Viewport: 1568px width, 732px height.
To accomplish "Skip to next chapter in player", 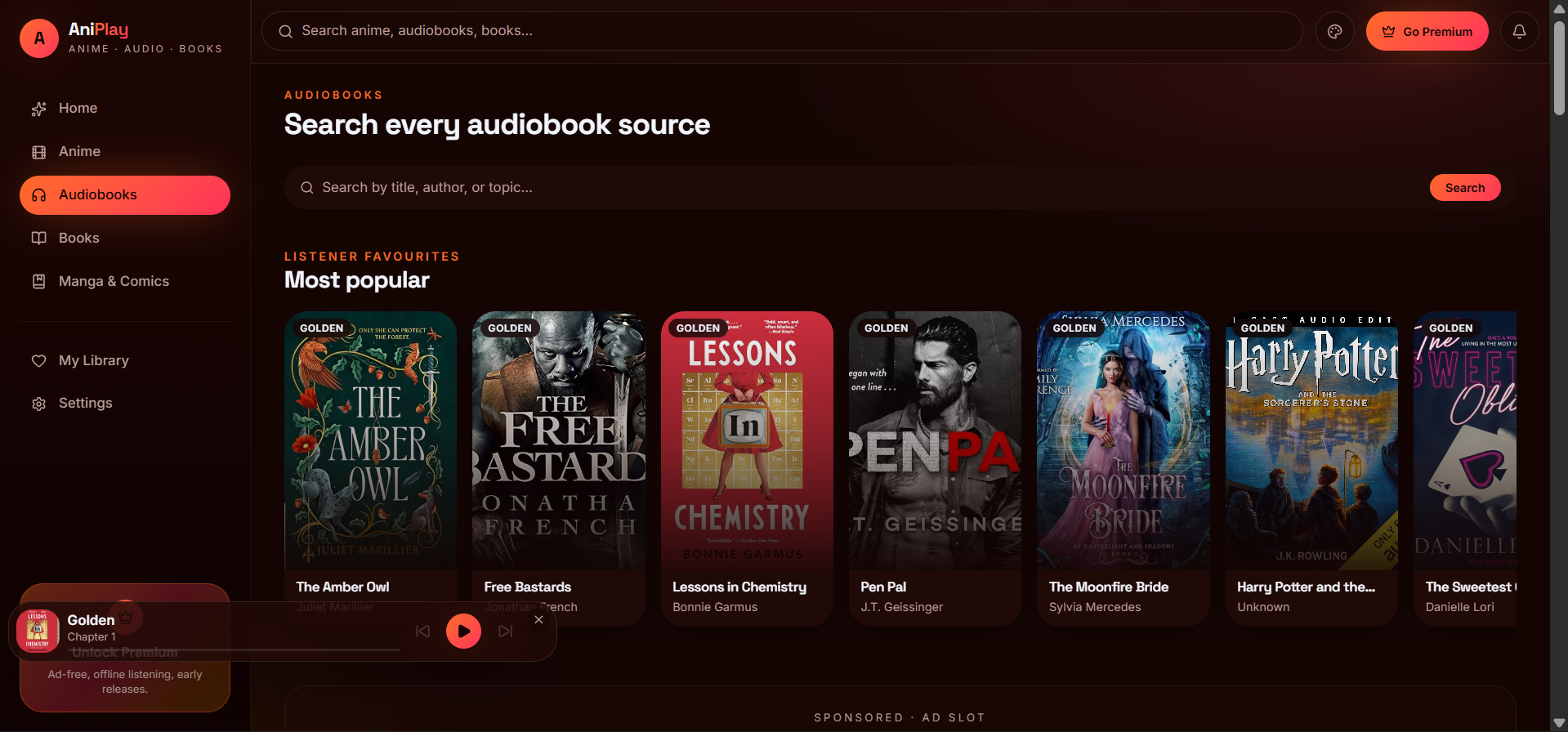I will pyautogui.click(x=506, y=632).
